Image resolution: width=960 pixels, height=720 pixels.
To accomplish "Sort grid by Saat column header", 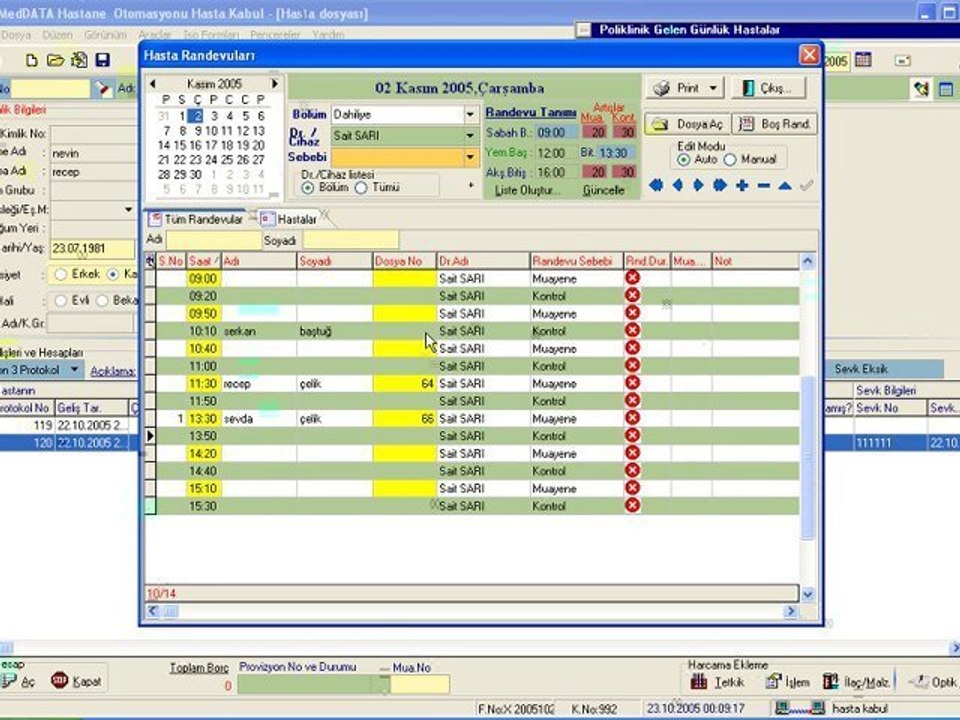I will pyautogui.click(x=203, y=261).
